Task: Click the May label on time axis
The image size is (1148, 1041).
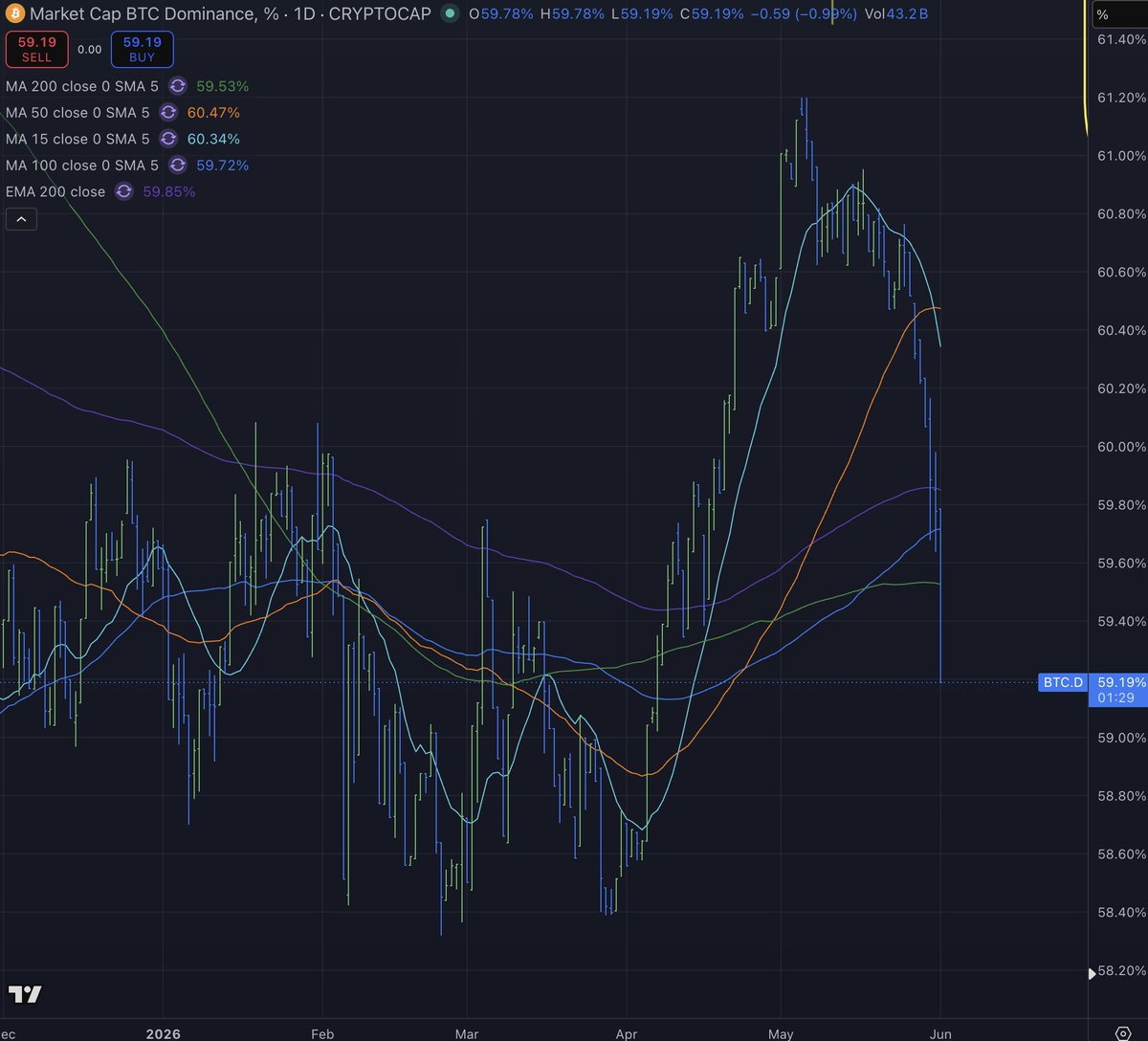Action: click(781, 1032)
